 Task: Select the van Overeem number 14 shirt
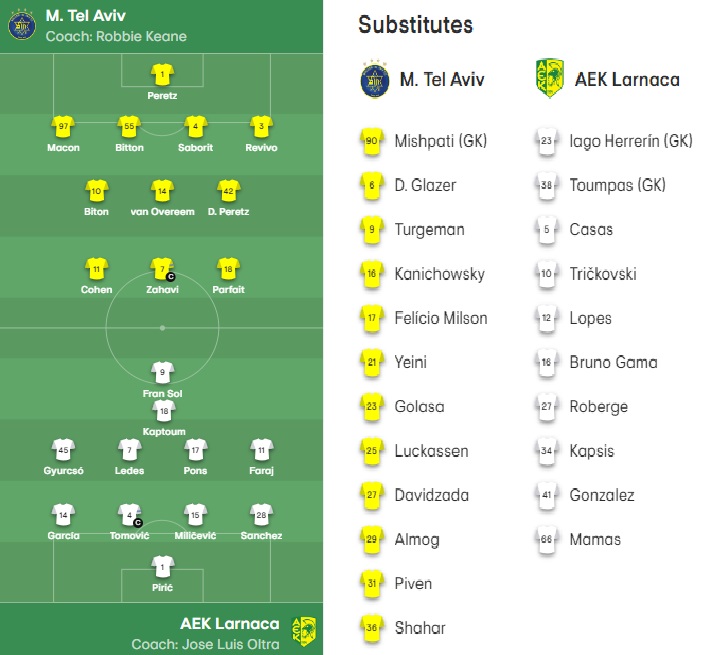162,191
